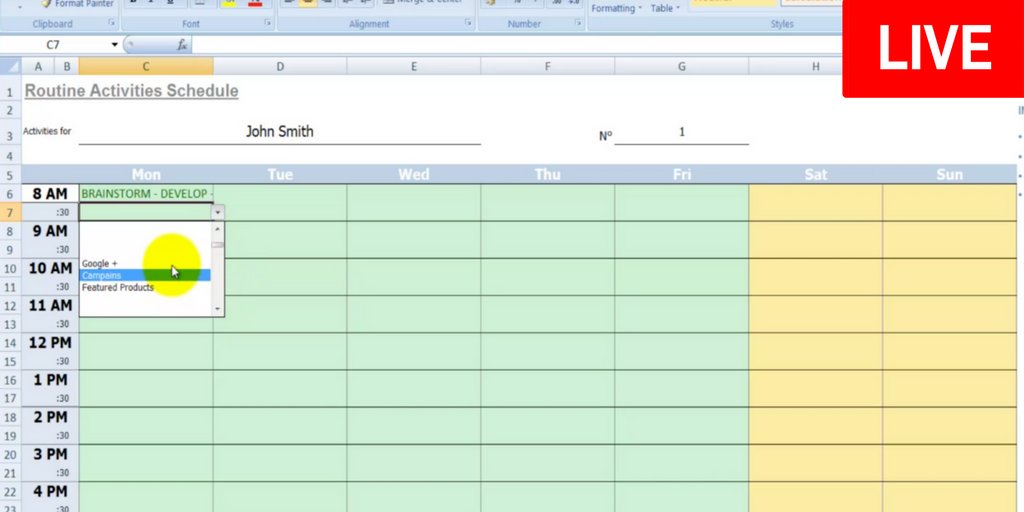Viewport: 1024px width, 512px height.
Task: Select column E header
Action: (413, 66)
